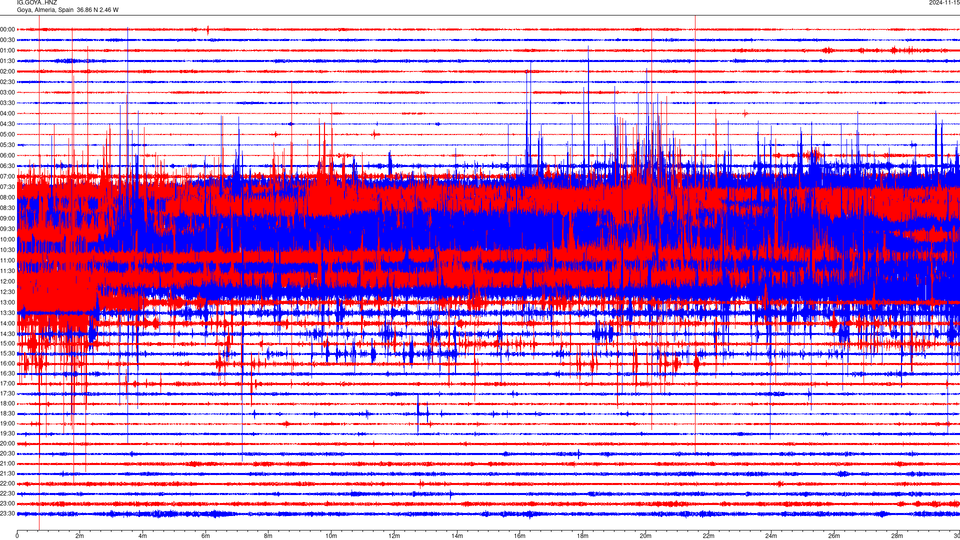
Task: Select the 22:30 time label
Action: tap(7, 494)
